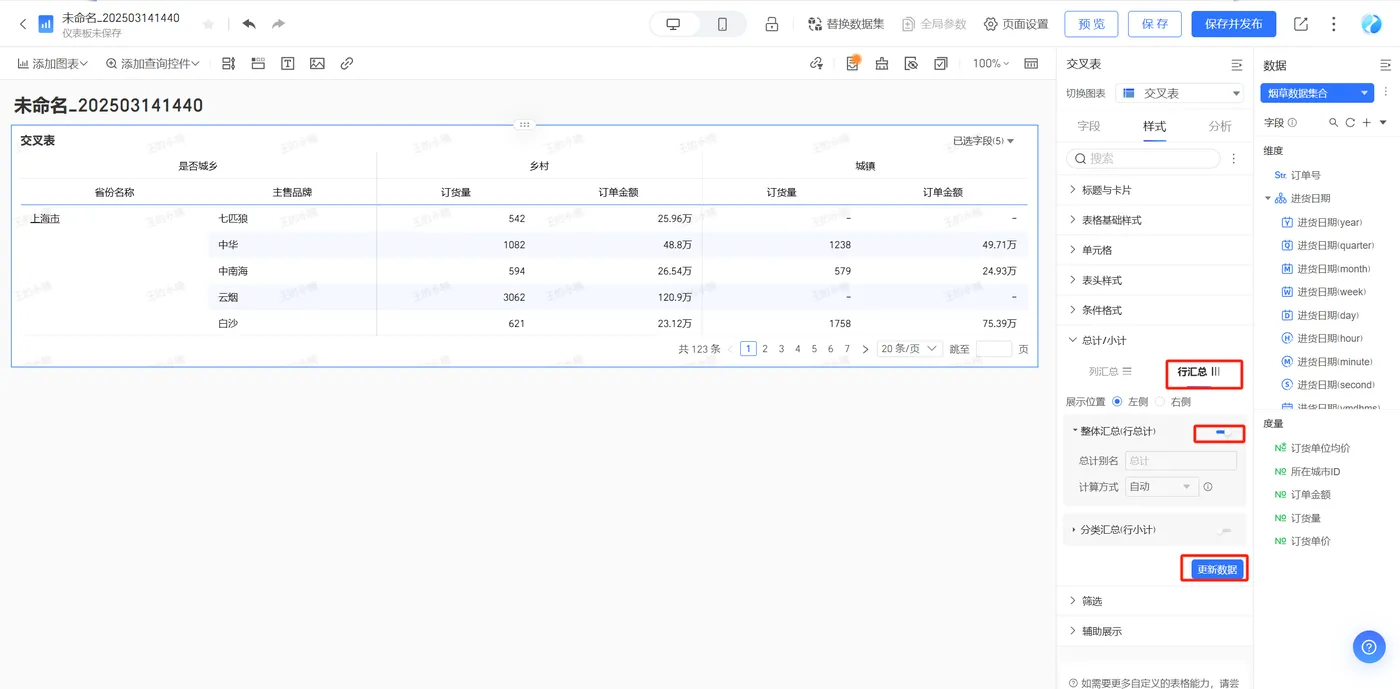Click the tab container icon in toolbar
Image resolution: width=1400 pixels, height=689 pixels.
(258, 64)
